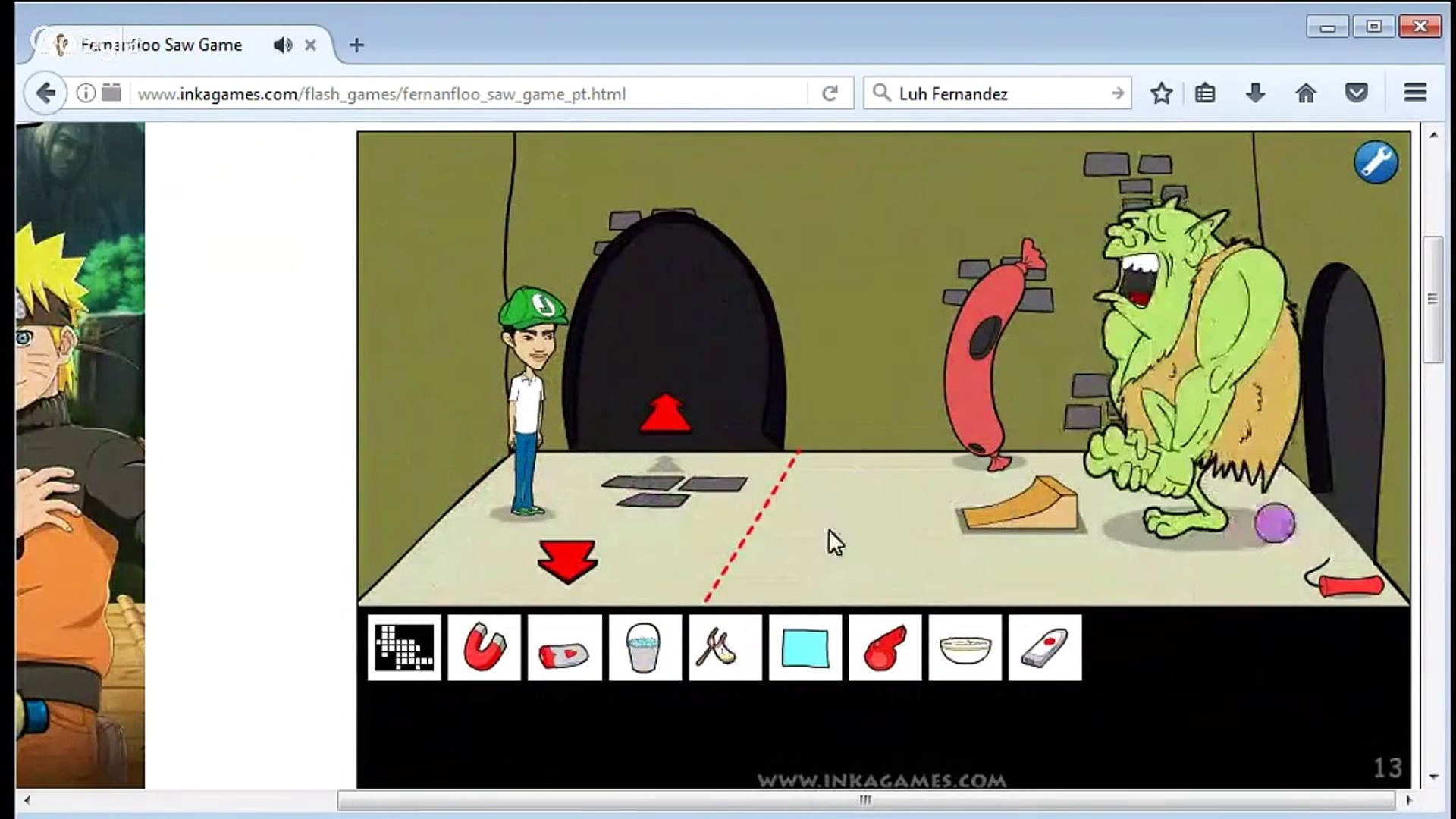Pick the cyan square sheet from the inventory
This screenshot has height=819, width=1456.
coord(805,647)
